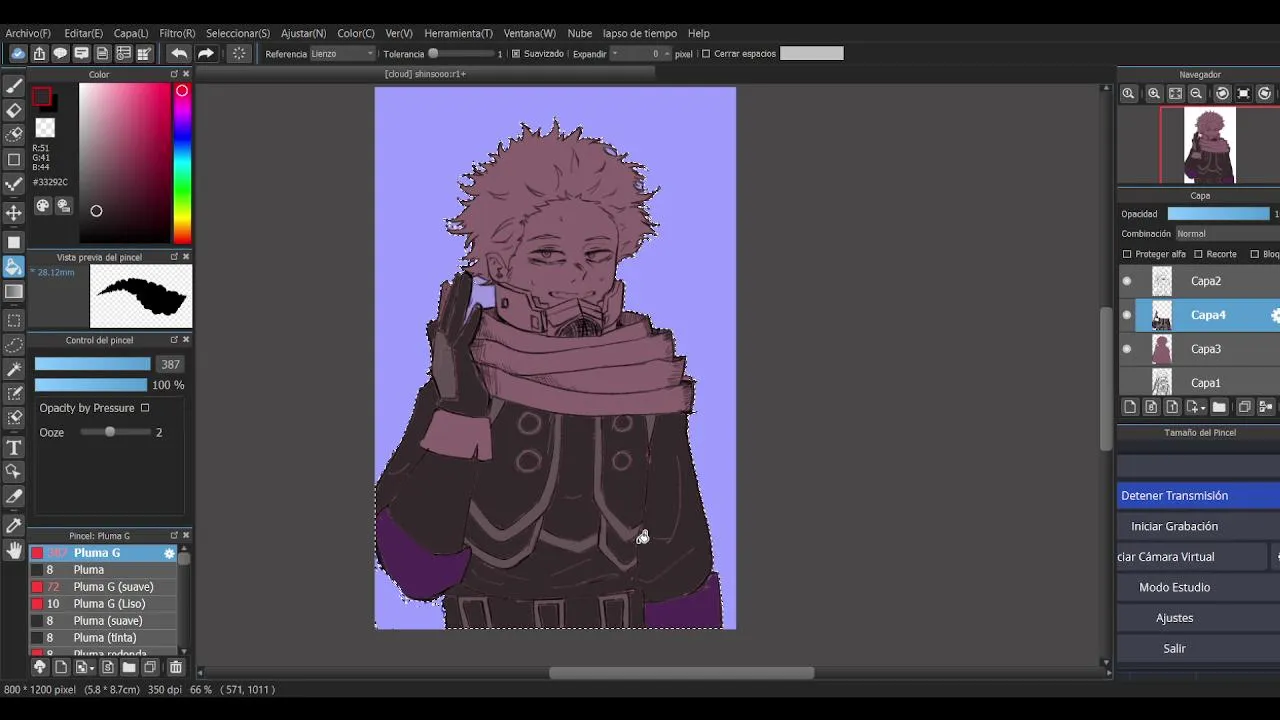Add new brush from cloud icon
The height and width of the screenshot is (720, 1280).
pos(40,667)
